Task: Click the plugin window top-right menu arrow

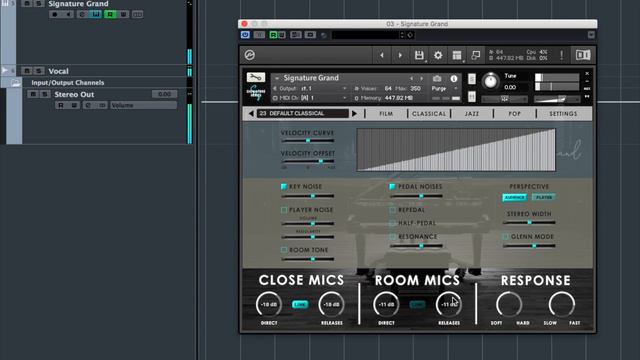Action: 591,35
